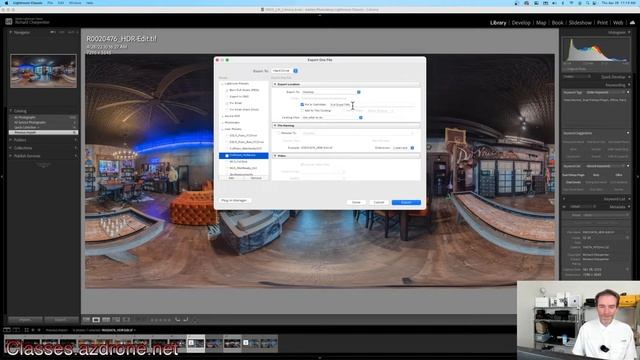Image resolution: width=640 pixels, height=360 pixels.
Task: Click Cancel button in dialog
Action: (379, 202)
